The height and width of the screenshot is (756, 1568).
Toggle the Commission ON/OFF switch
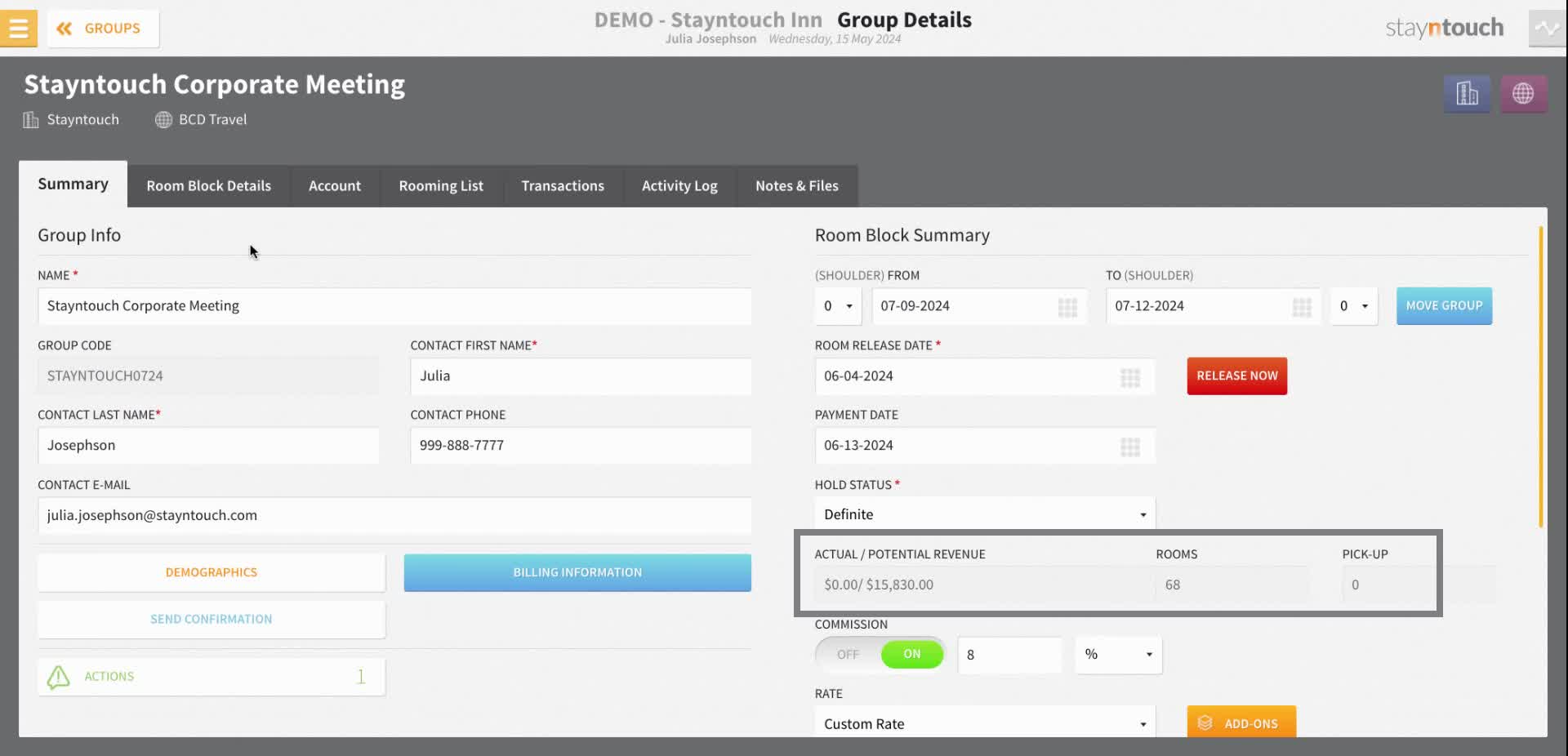tap(880, 655)
